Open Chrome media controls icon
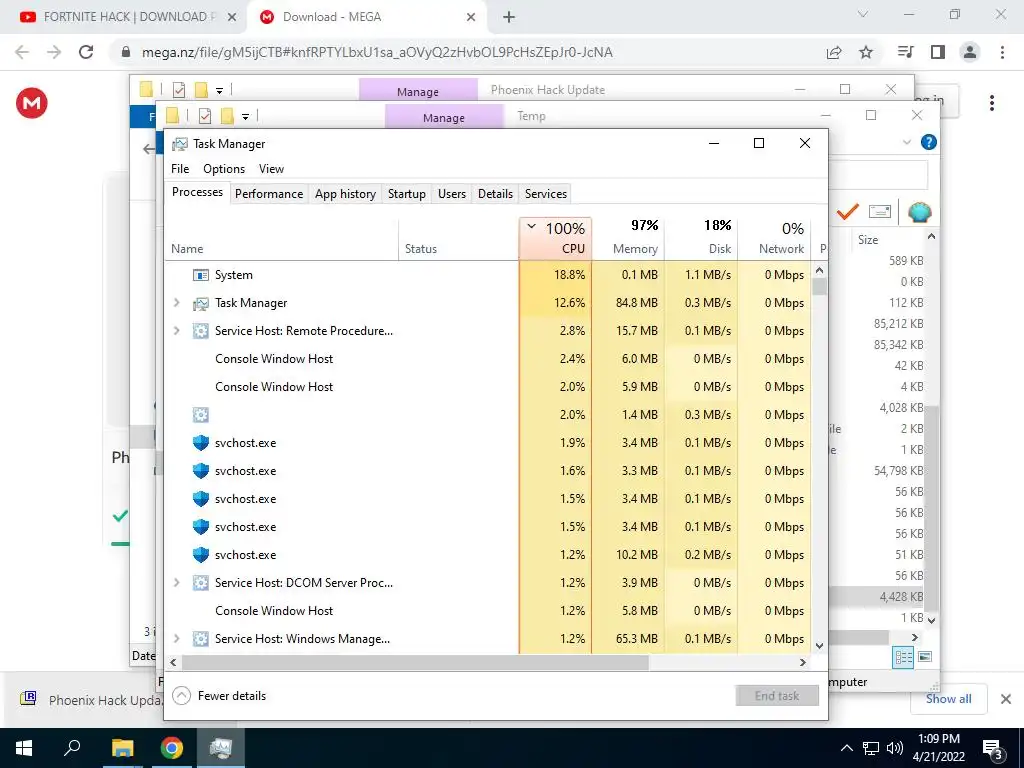The height and width of the screenshot is (768, 1024). click(905, 52)
